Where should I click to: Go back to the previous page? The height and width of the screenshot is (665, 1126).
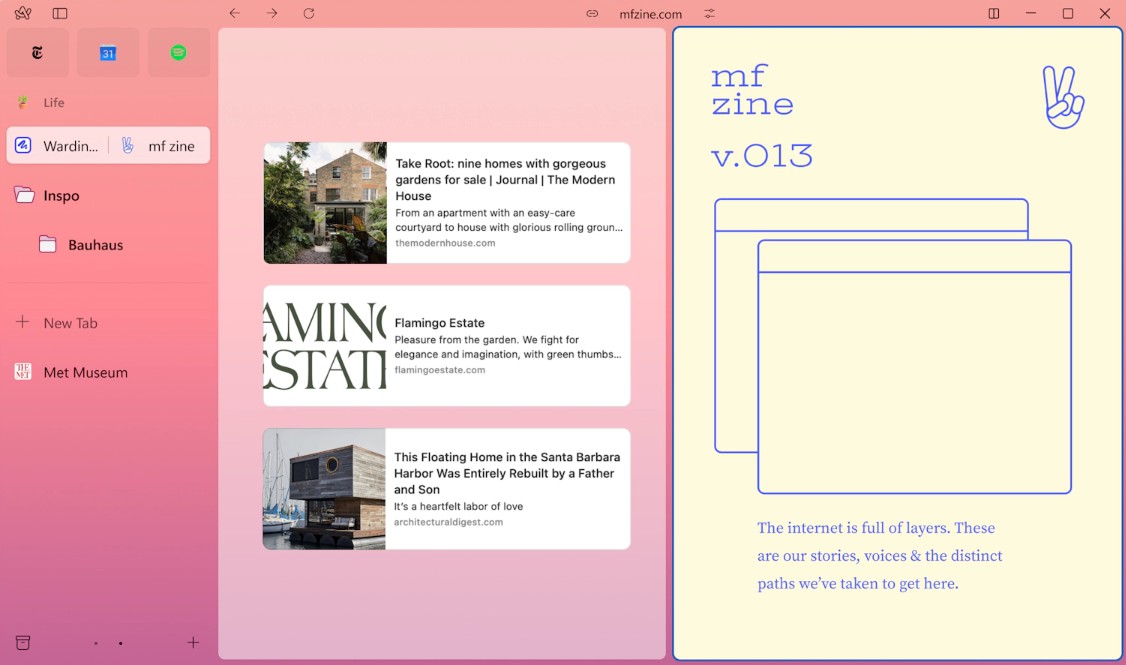[x=234, y=13]
